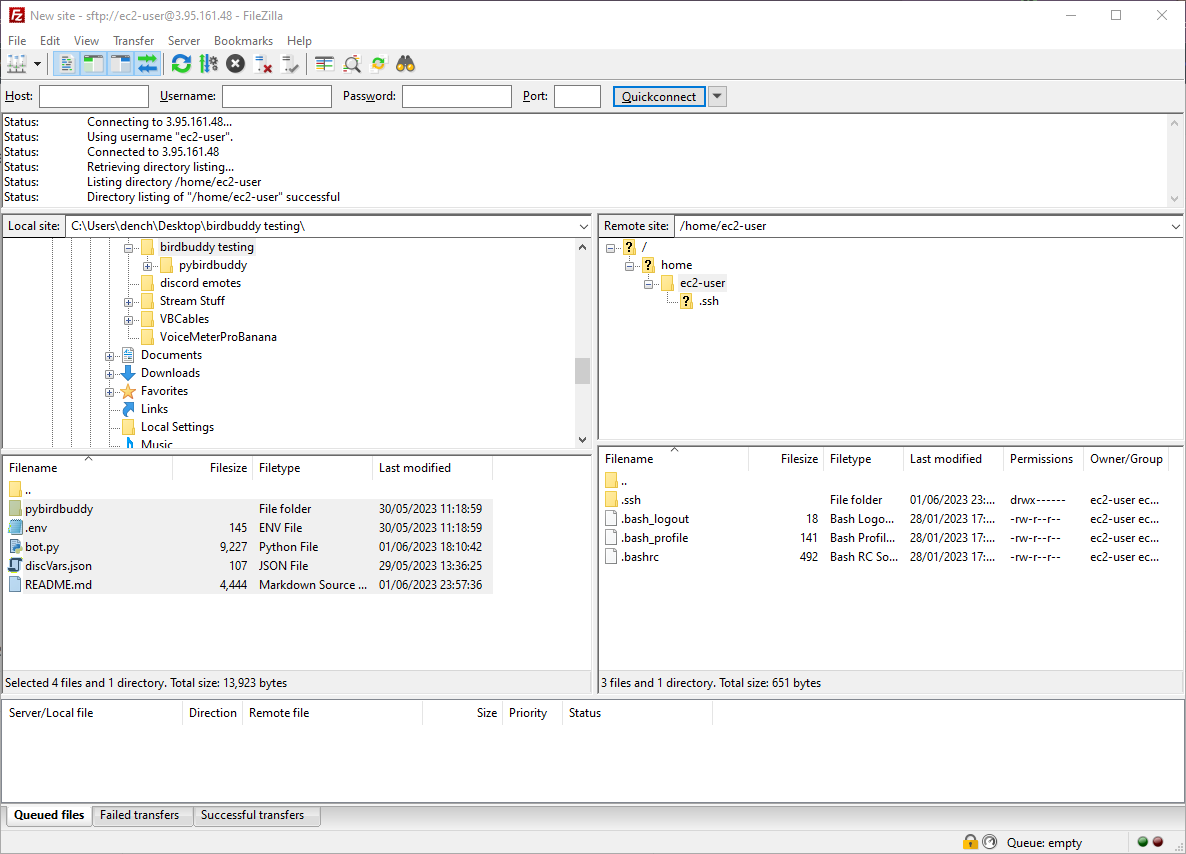Click the Port input field
The image size is (1186, 854).
click(x=577, y=97)
